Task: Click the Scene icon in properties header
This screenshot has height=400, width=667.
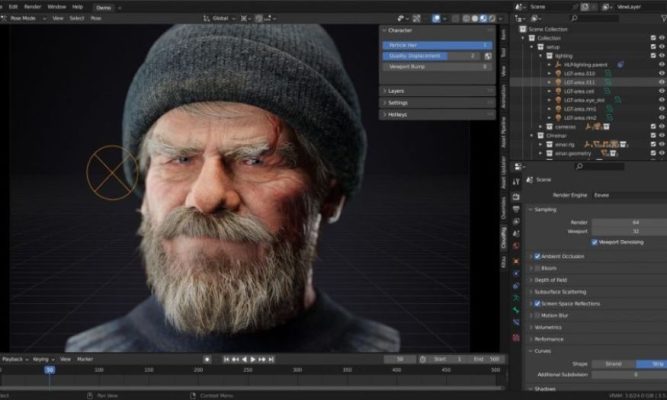Action: [529, 180]
